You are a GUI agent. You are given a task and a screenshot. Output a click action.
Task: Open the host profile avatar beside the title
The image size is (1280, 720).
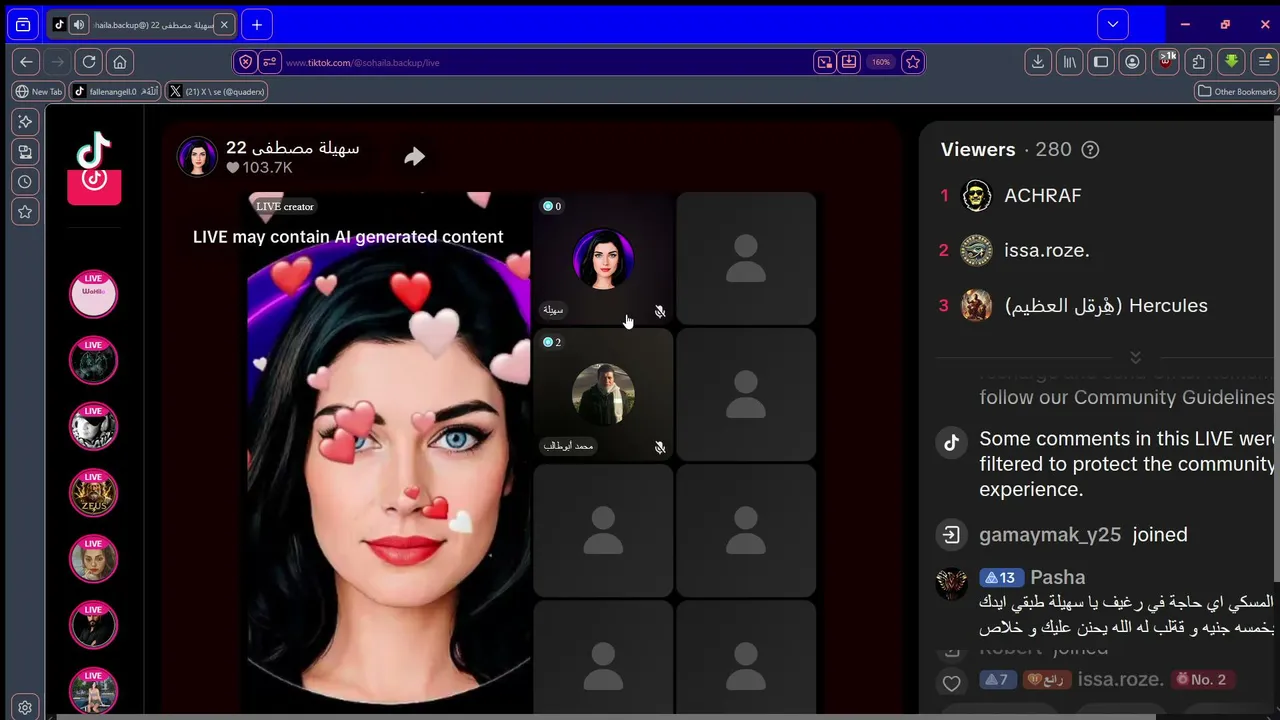pos(197,157)
